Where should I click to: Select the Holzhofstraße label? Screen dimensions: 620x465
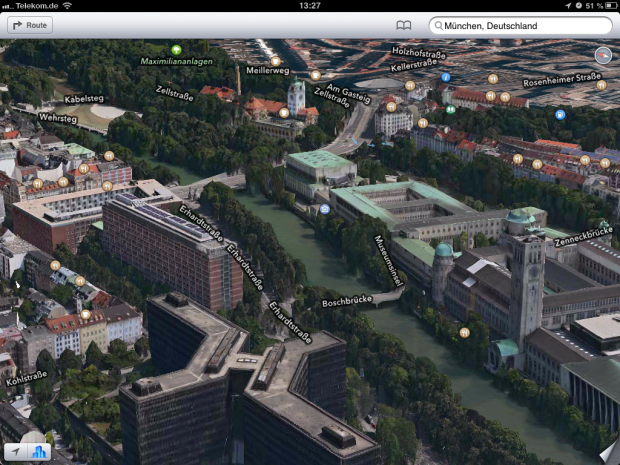[x=418, y=53]
